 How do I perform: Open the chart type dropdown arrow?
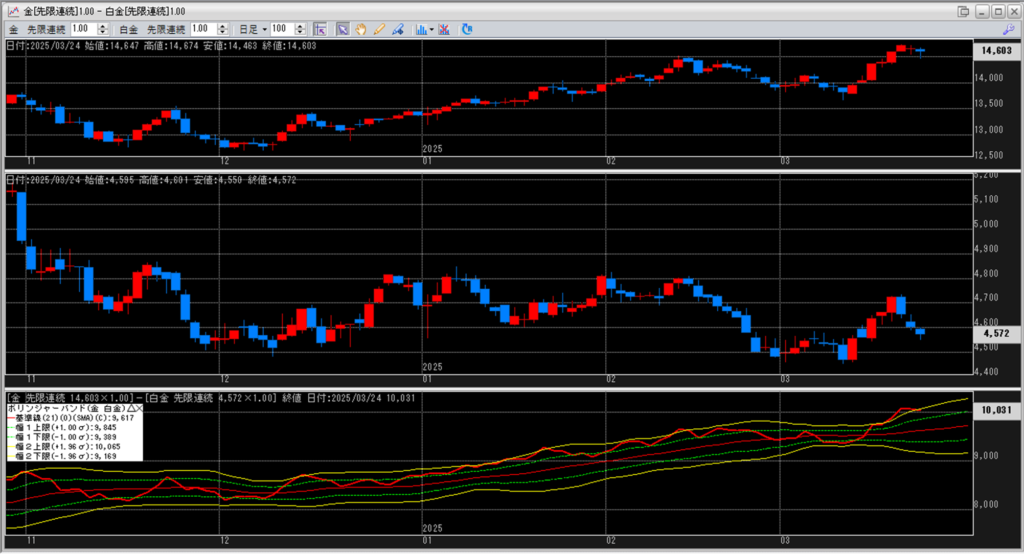coord(432,29)
